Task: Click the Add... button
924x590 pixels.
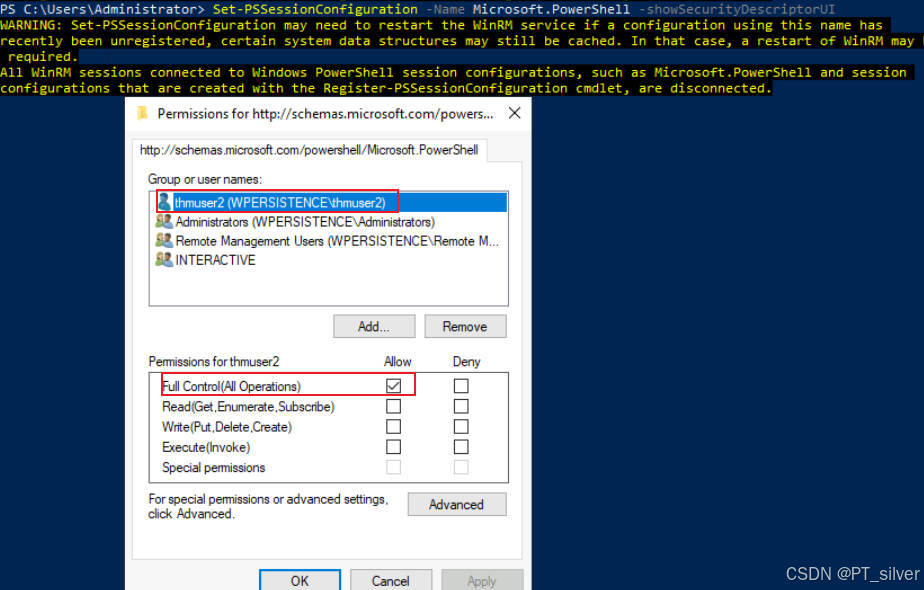Action: [374, 327]
